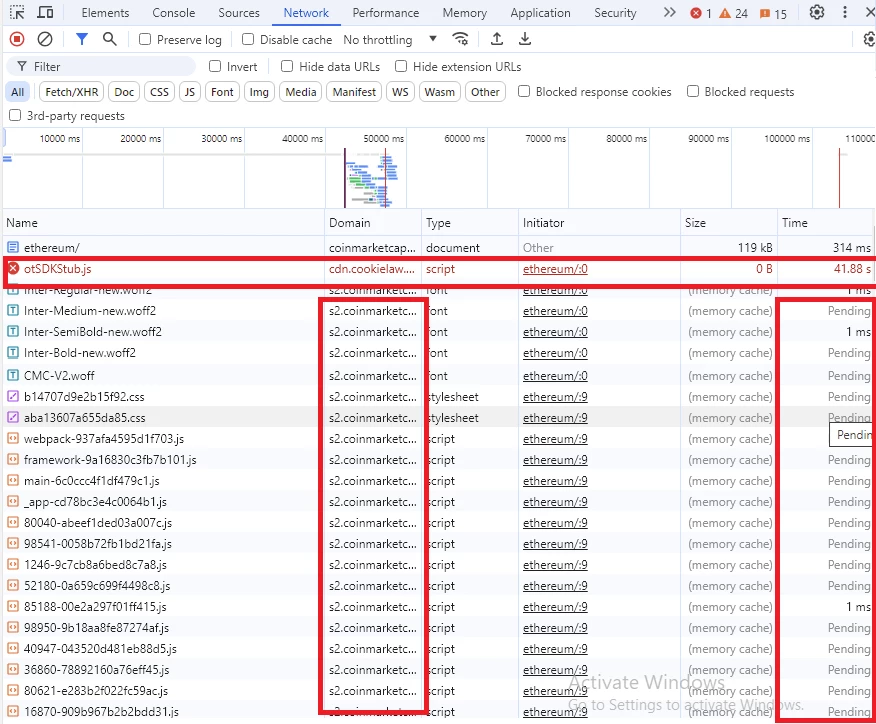Stop recording network log
The height and width of the screenshot is (724, 876).
point(17,39)
